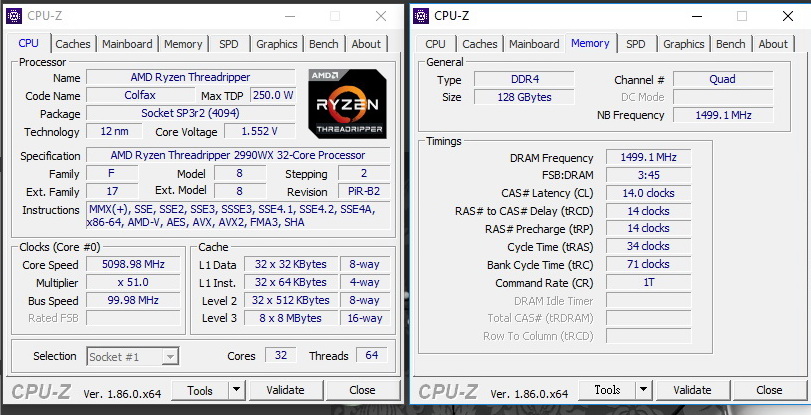
Task: Open Bench tab in right CPU-Z window
Action: point(731,44)
